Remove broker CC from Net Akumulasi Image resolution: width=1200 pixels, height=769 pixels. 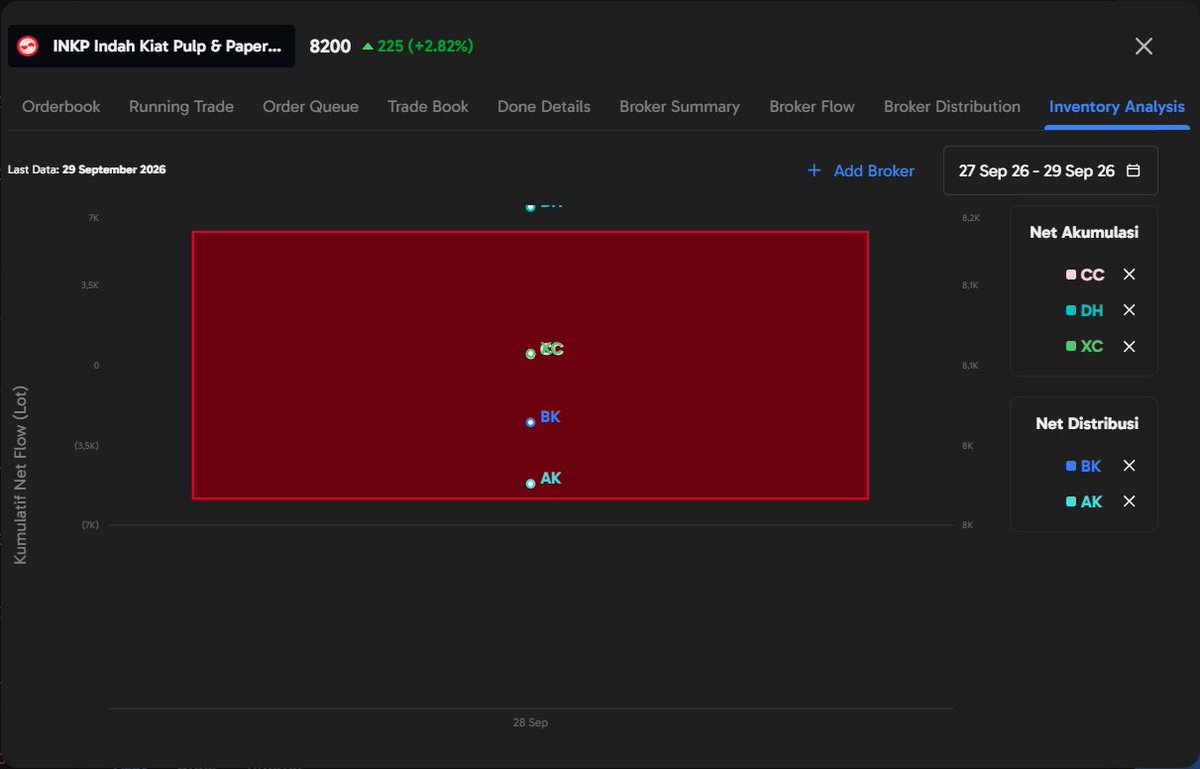pos(1129,274)
